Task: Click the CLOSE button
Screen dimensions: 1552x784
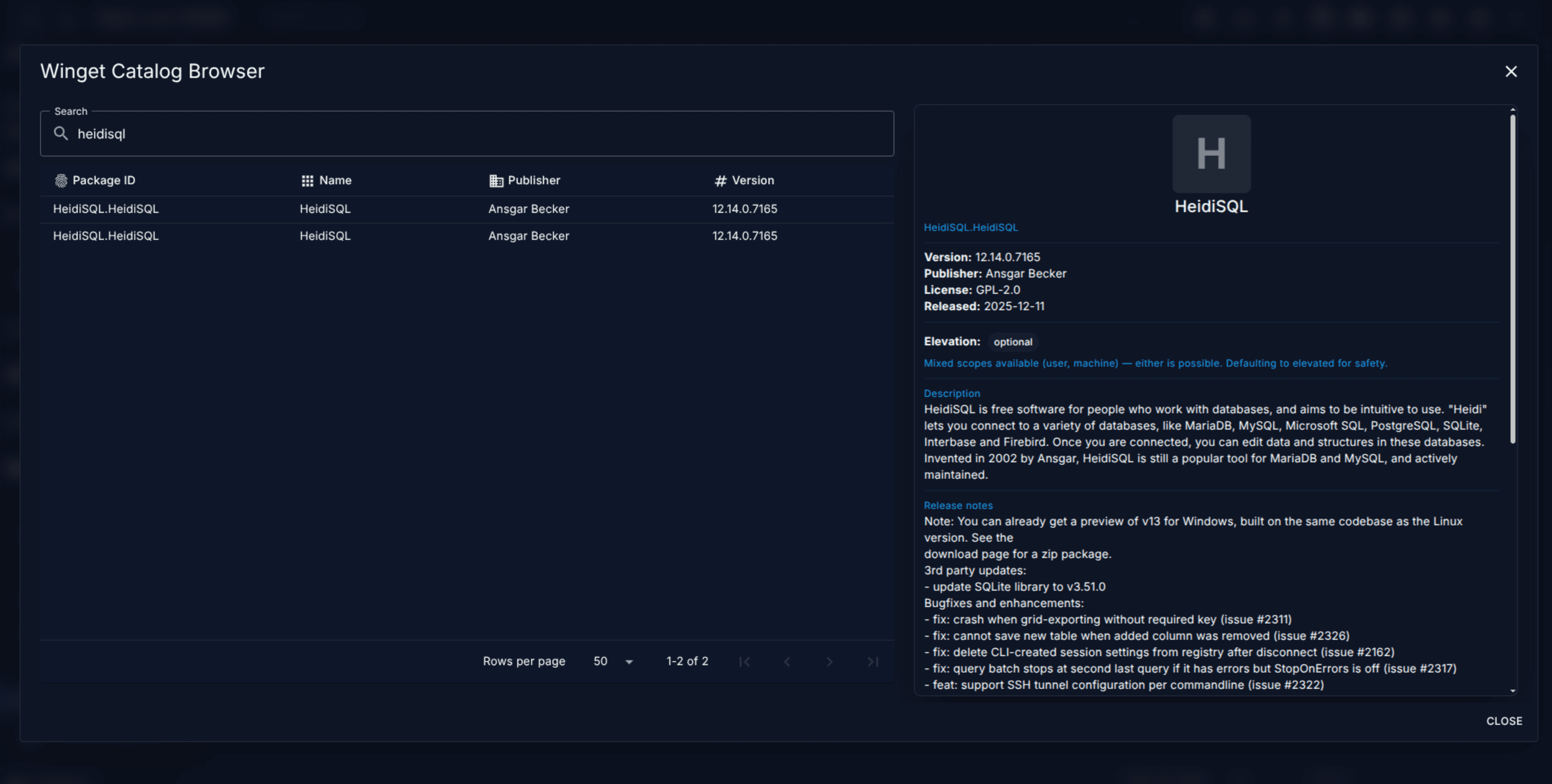Action: point(1504,721)
